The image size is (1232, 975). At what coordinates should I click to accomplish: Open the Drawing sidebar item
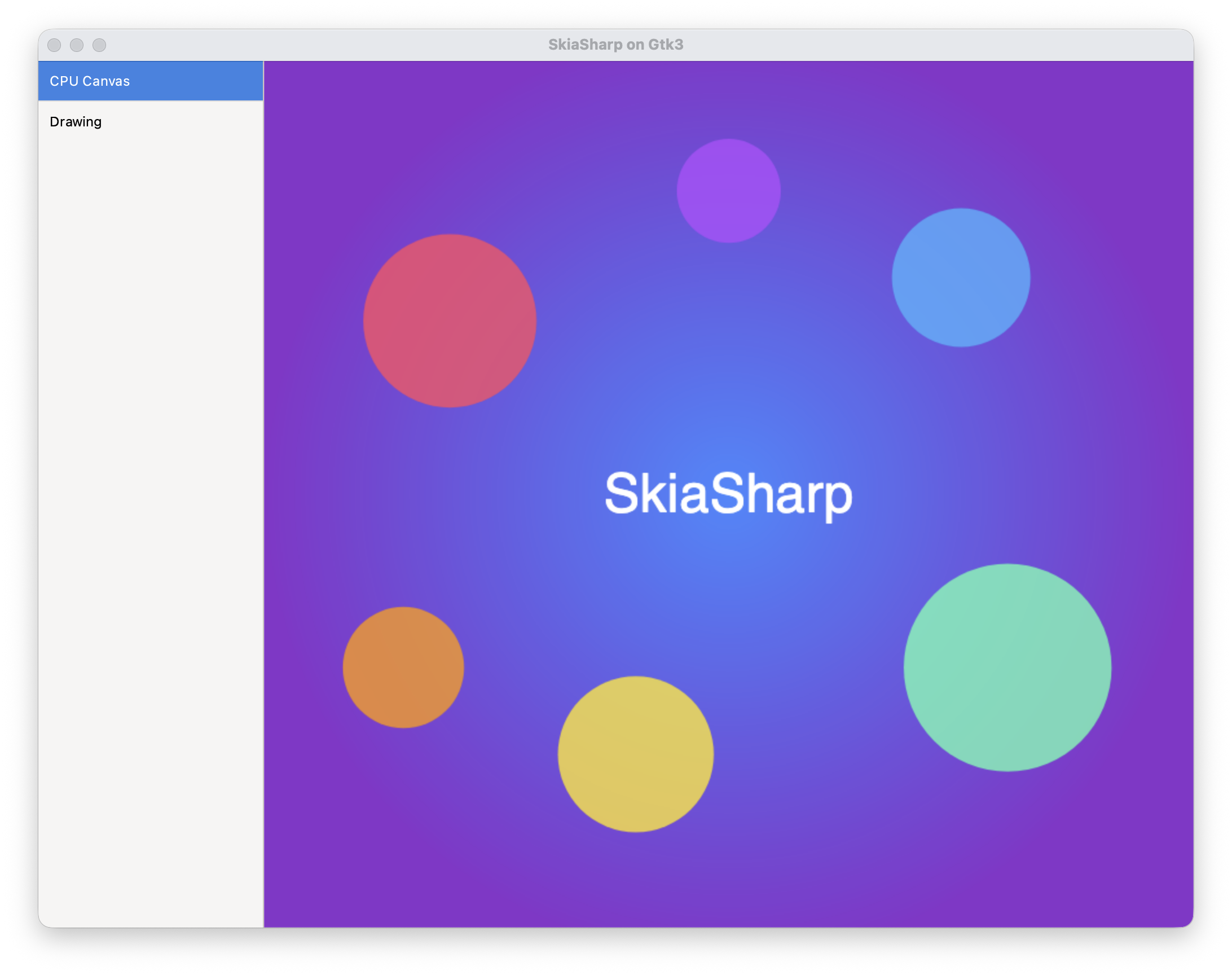coord(151,121)
